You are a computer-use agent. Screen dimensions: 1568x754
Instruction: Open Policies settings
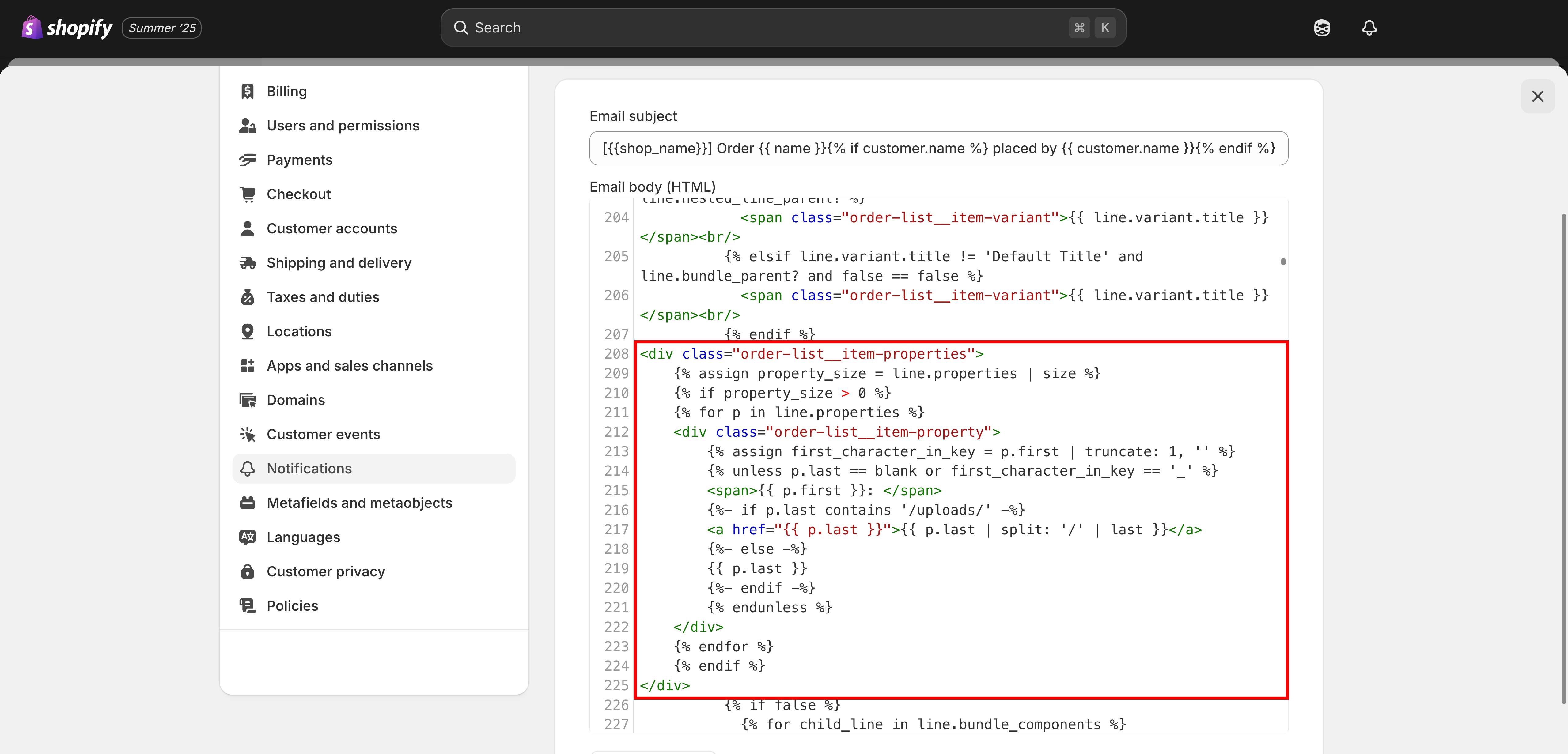374,606
